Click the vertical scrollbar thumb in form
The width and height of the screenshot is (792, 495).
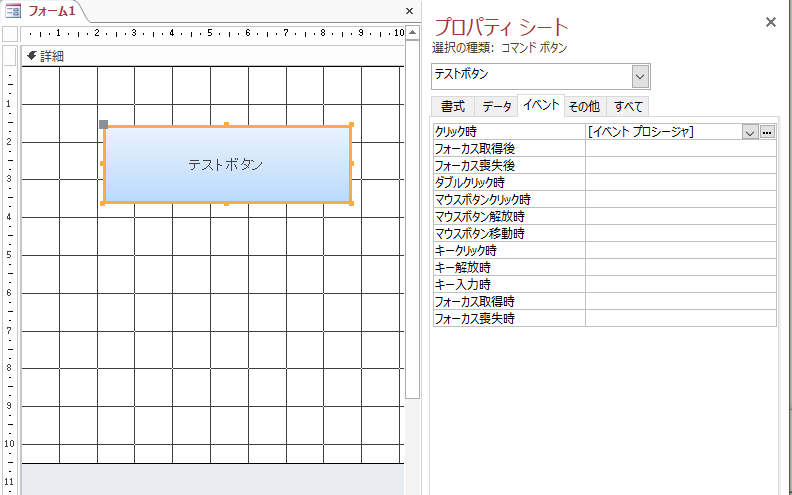coord(413,220)
